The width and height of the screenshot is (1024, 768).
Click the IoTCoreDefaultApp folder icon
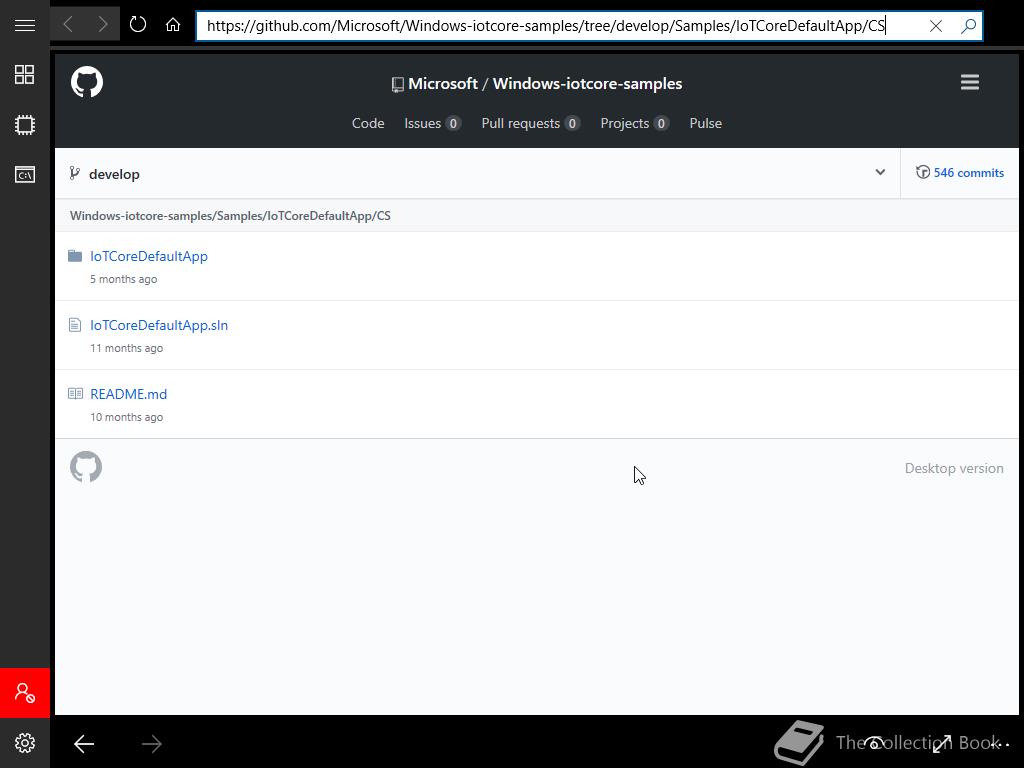click(75, 256)
